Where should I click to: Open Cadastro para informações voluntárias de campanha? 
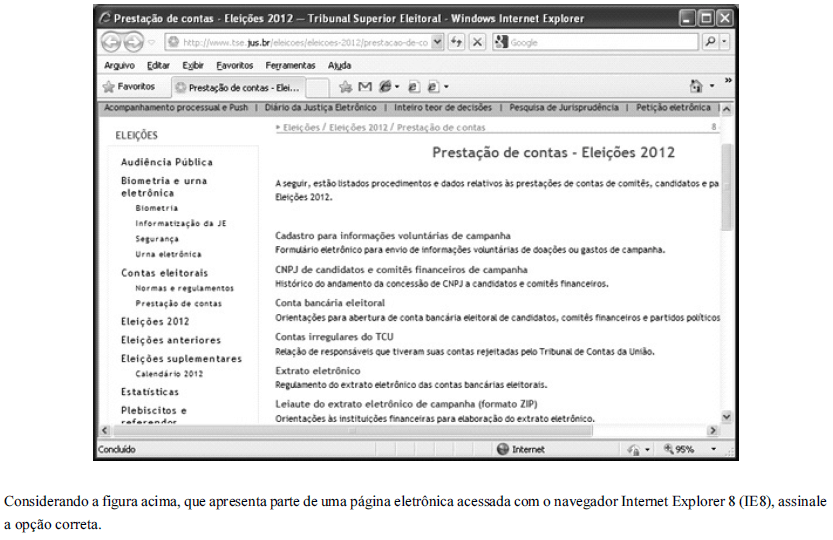(393, 235)
